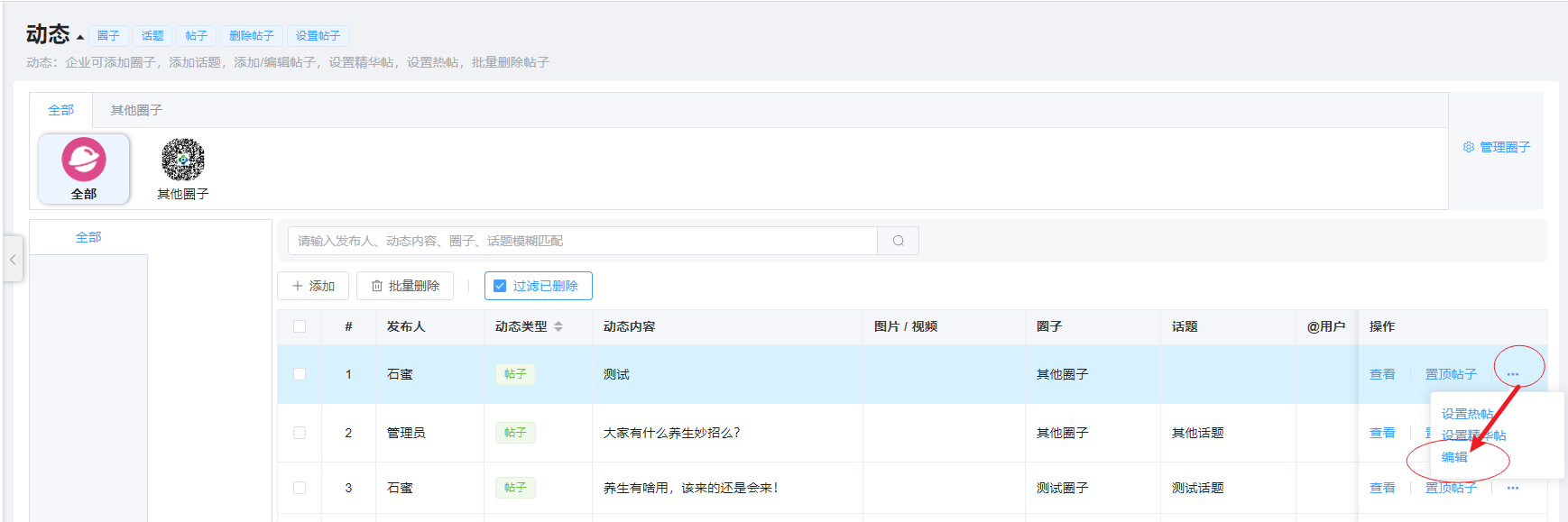The width and height of the screenshot is (1568, 522).
Task: Toggle the select-all header checkbox
Action: (x=300, y=326)
